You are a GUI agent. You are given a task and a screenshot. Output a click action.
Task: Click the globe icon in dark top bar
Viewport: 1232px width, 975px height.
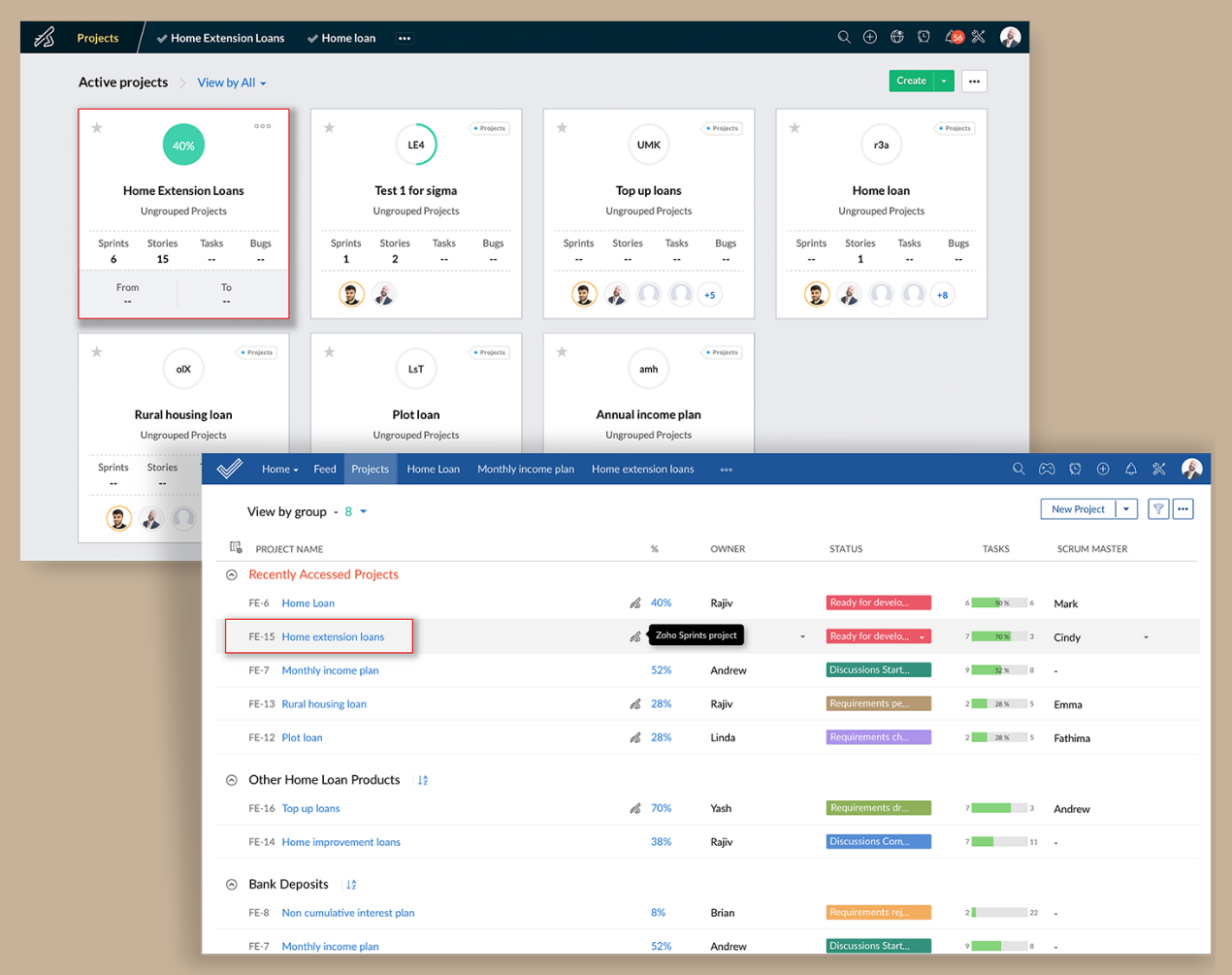coord(897,37)
